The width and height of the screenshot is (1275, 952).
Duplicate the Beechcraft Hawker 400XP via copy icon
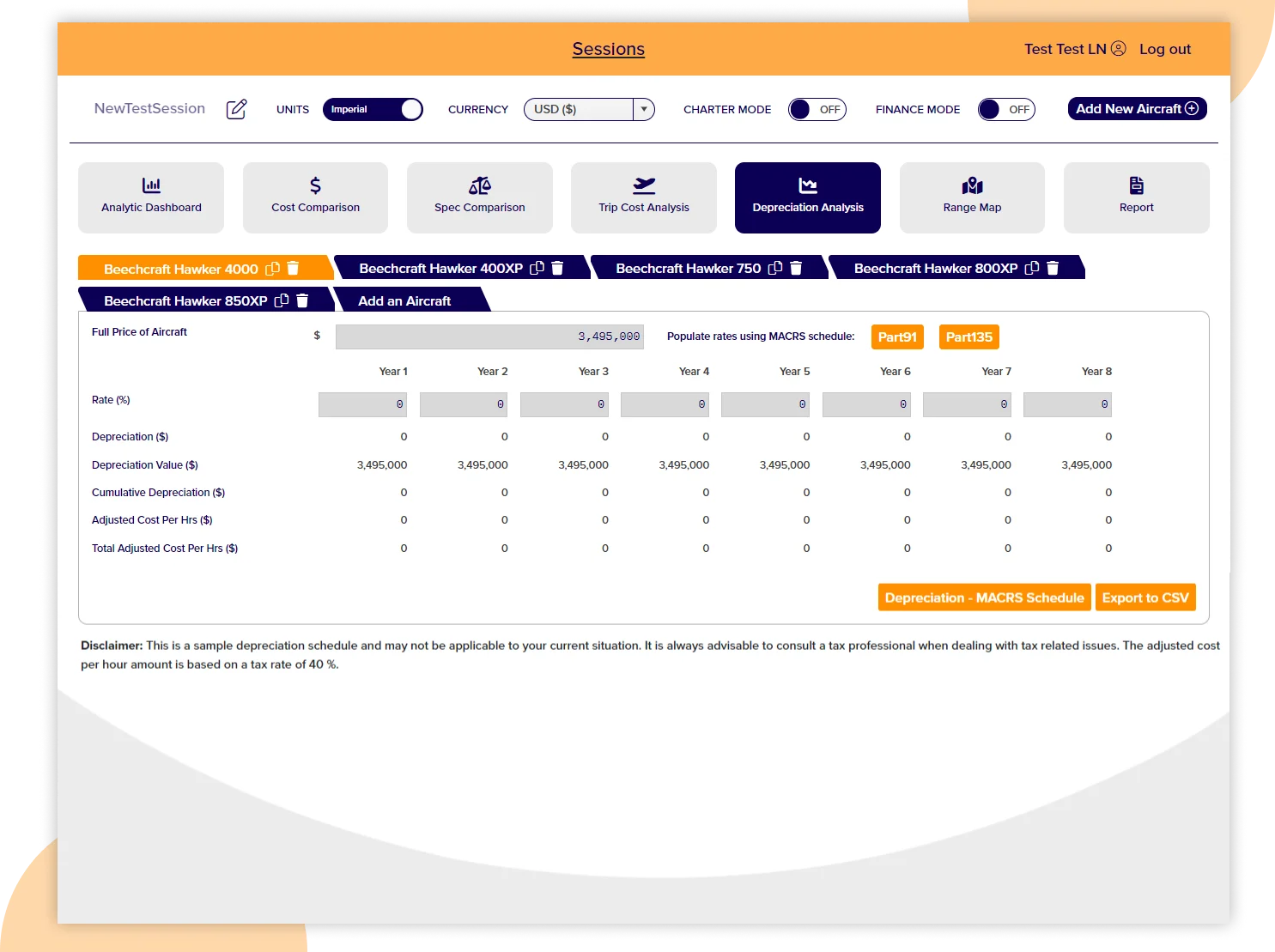(x=537, y=268)
